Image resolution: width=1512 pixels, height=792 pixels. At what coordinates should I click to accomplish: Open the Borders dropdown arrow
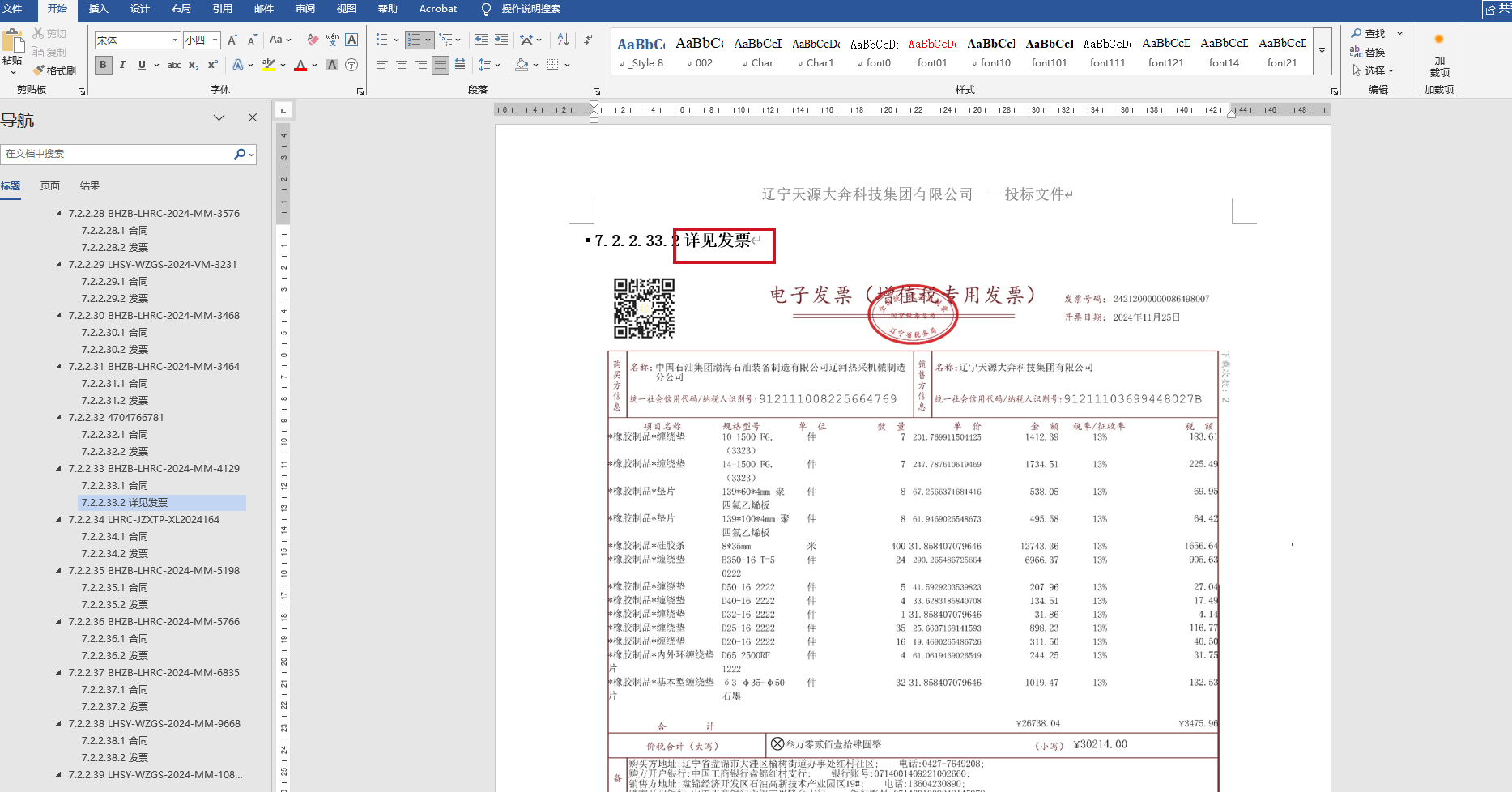click(x=567, y=65)
